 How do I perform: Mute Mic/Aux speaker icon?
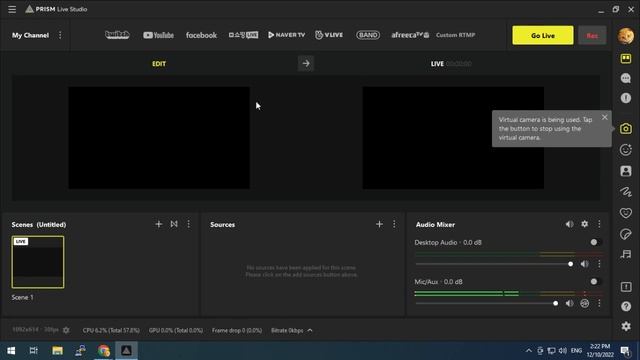point(569,303)
